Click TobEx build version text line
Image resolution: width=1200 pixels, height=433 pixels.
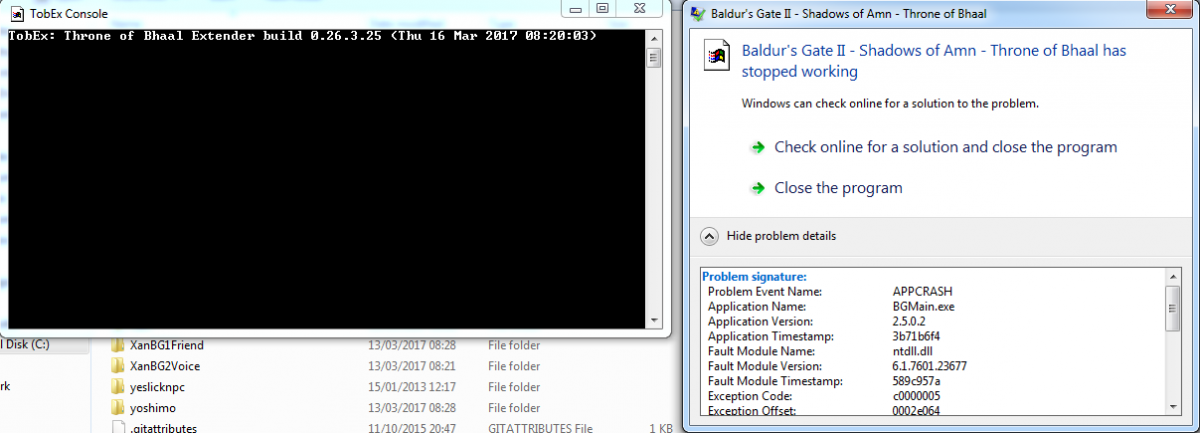tap(303, 36)
